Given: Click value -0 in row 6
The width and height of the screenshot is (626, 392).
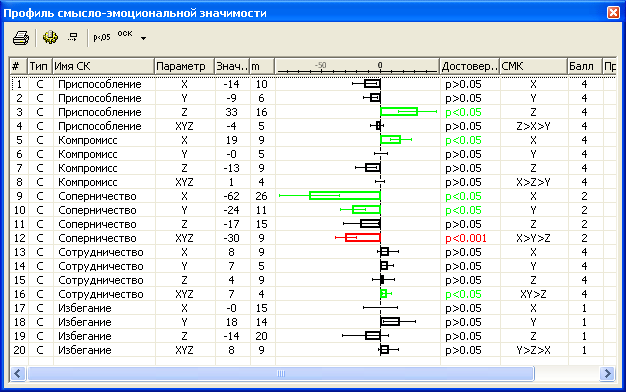Looking at the screenshot, I should (x=232, y=154).
